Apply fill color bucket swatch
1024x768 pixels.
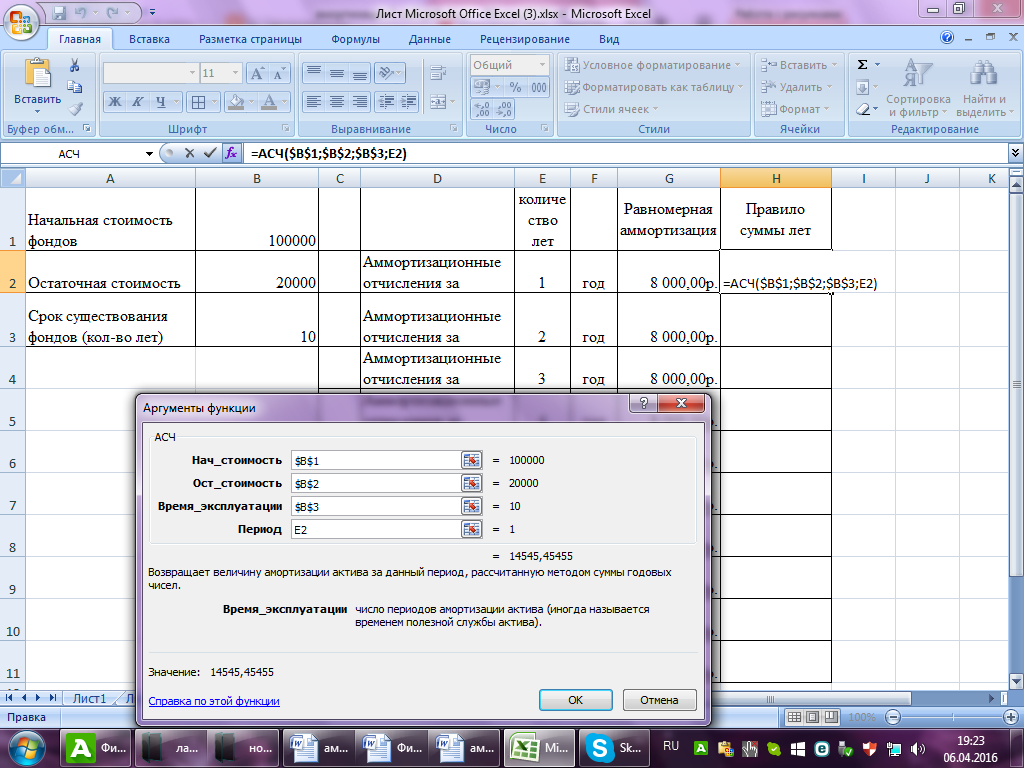pyautogui.click(x=236, y=102)
